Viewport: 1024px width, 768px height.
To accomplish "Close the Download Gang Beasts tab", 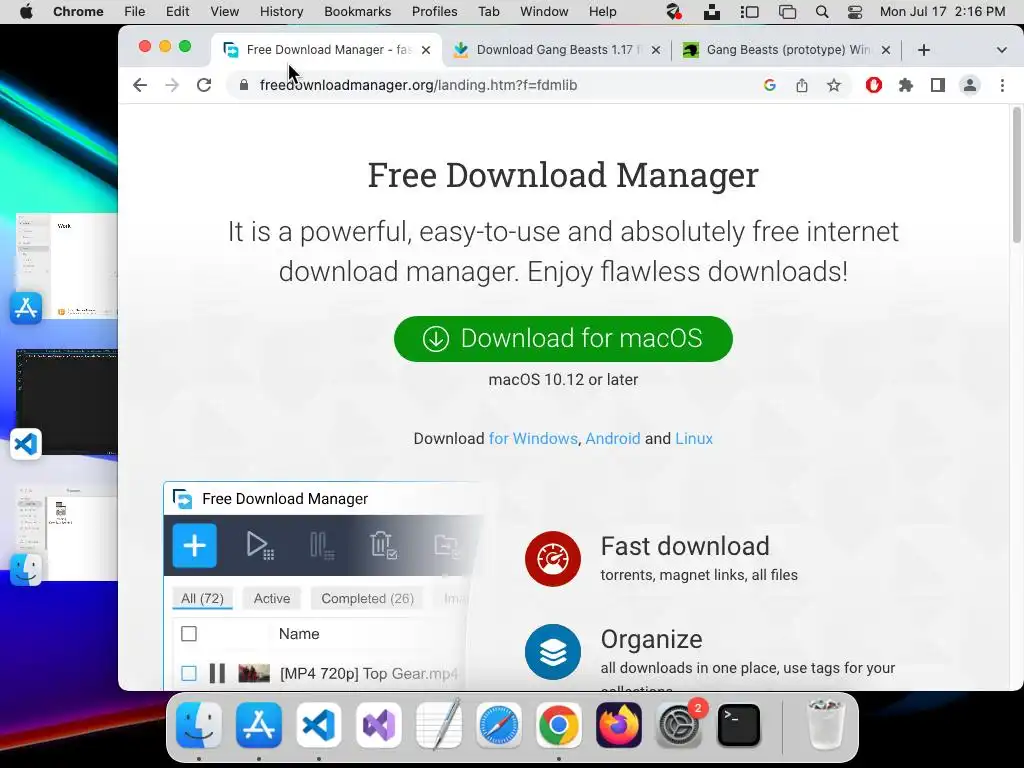I will tap(656, 50).
